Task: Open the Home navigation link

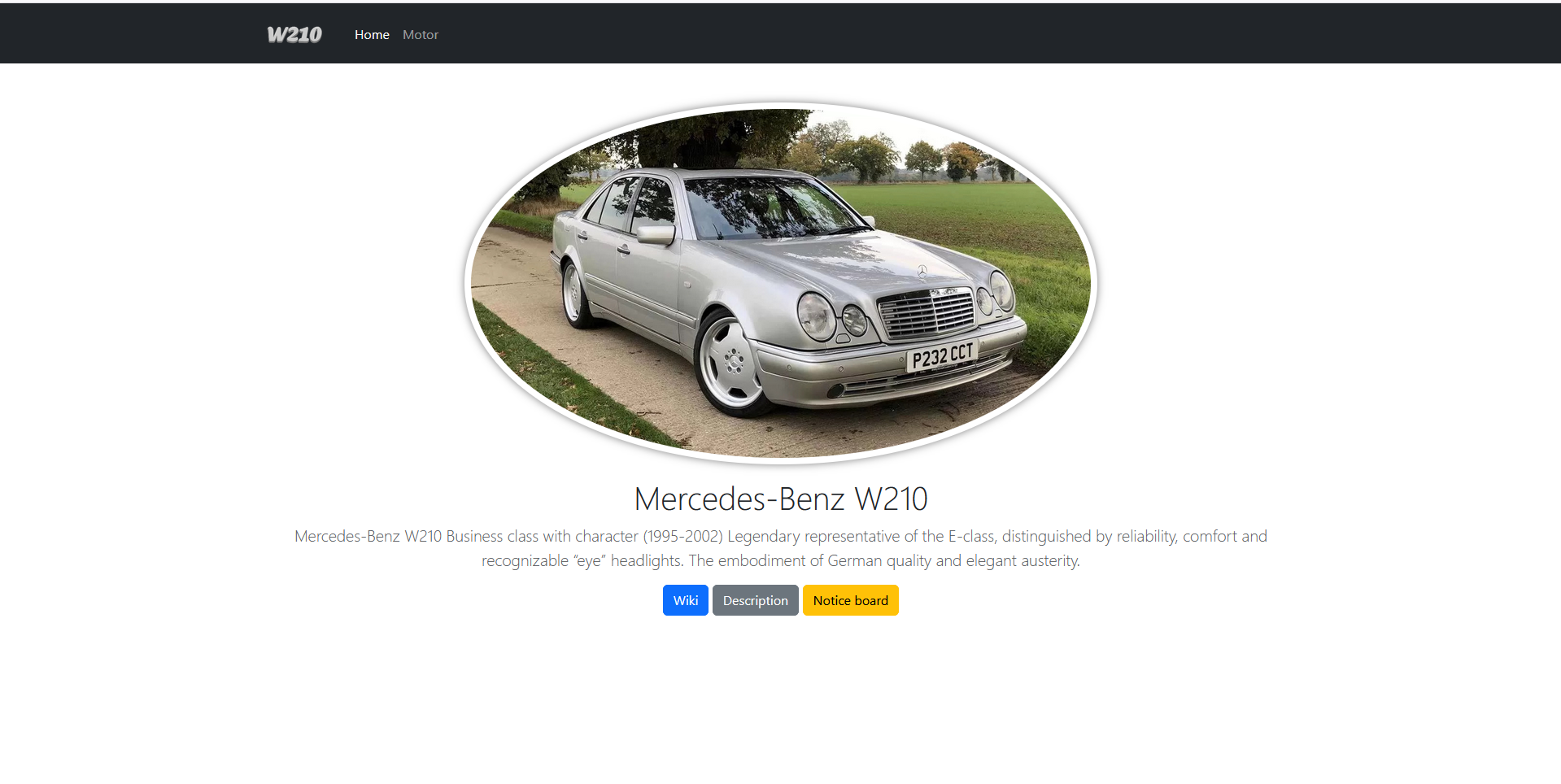Action: coord(372,34)
